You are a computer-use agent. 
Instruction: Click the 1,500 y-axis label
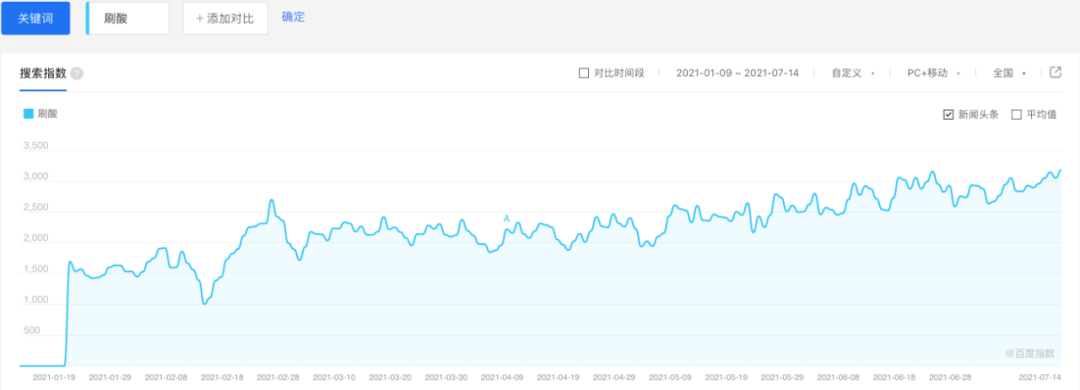point(35,269)
